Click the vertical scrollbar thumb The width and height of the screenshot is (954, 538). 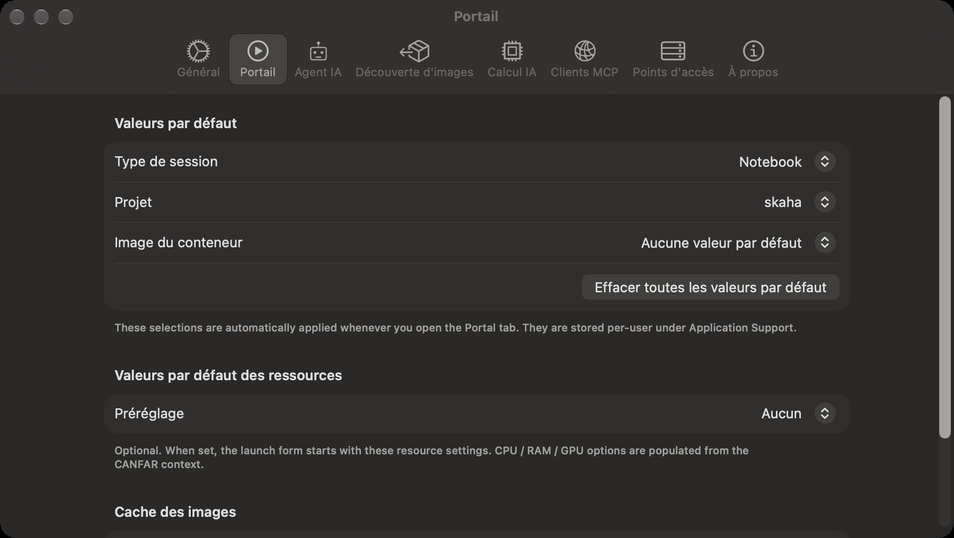tap(944, 267)
